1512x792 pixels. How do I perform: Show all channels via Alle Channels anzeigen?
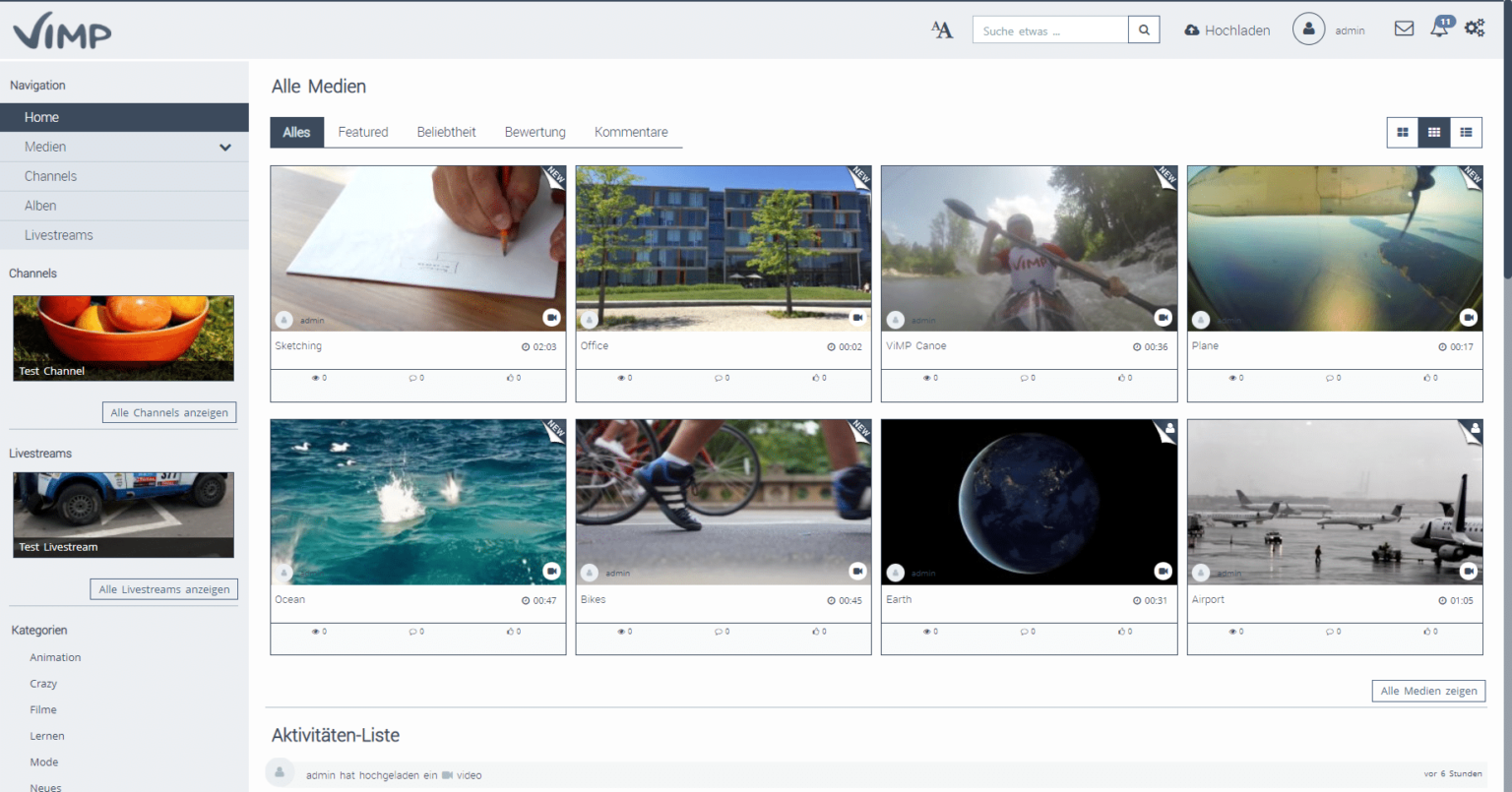click(x=169, y=412)
